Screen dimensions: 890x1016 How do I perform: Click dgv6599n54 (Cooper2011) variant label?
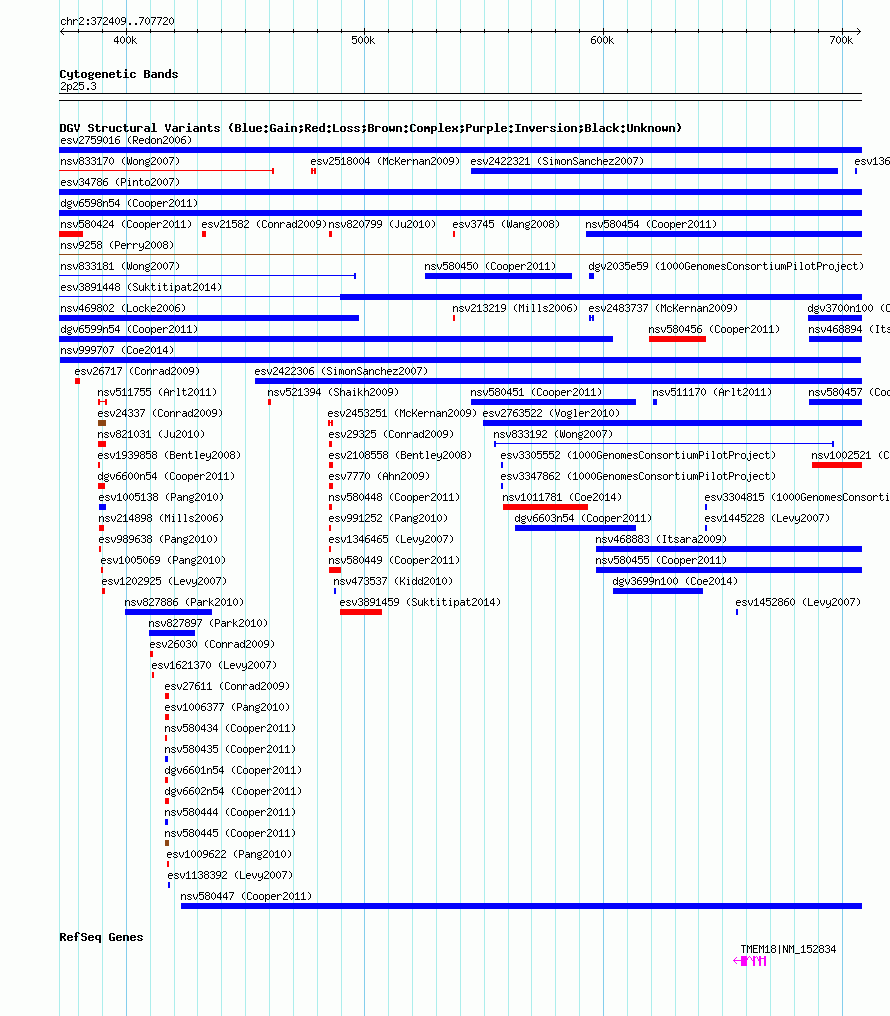pyautogui.click(x=129, y=330)
